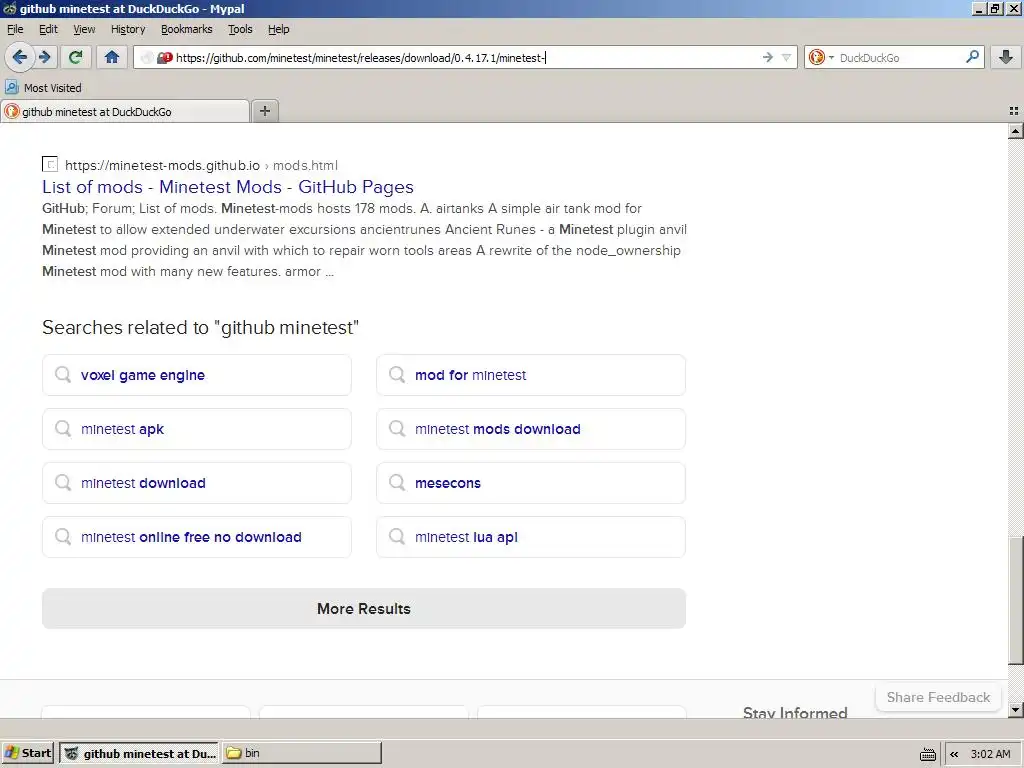The height and width of the screenshot is (768, 1024).
Task: Search related term mod for minetest
Action: pyautogui.click(x=531, y=375)
